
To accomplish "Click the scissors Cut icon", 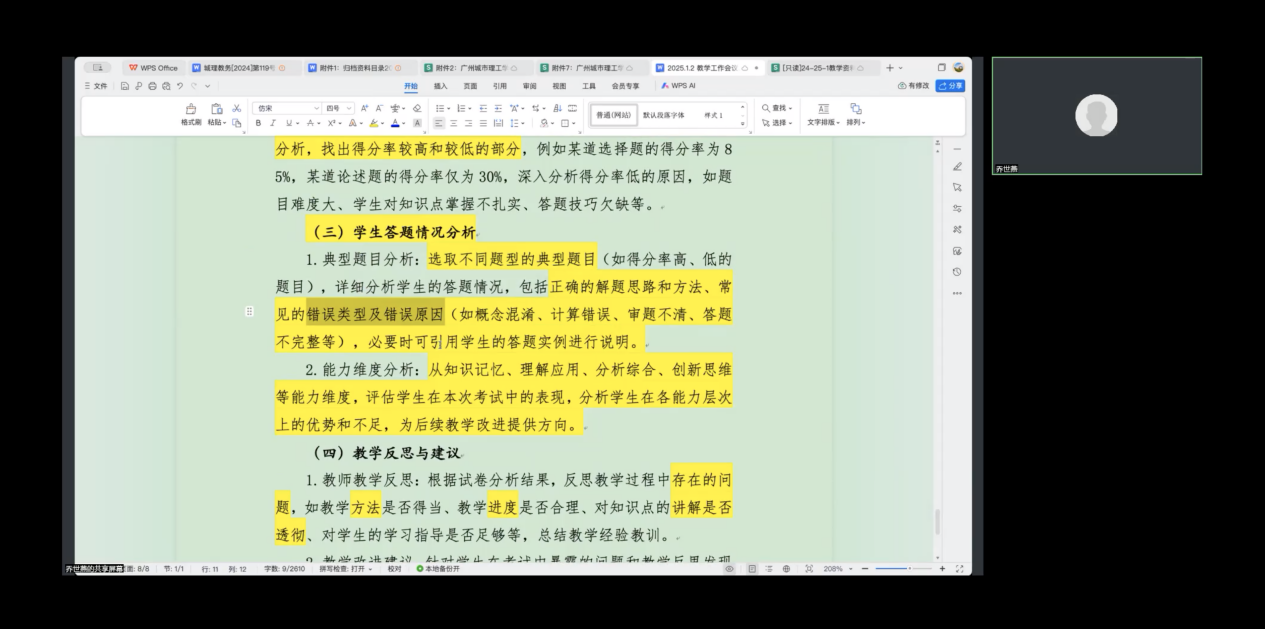I will 237,108.
